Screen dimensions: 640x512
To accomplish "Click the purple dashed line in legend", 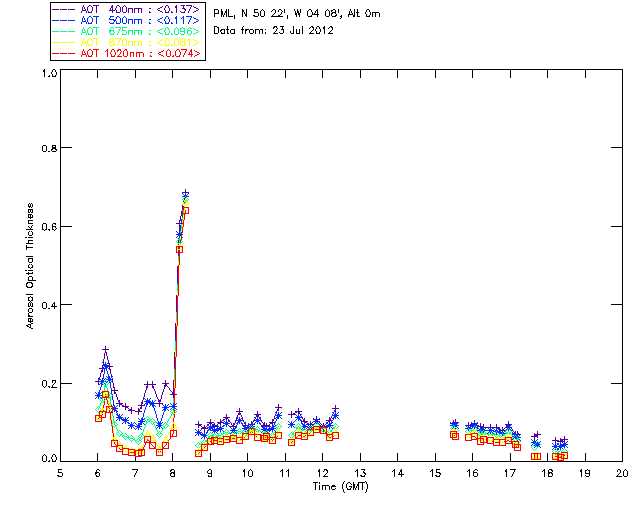I will (x=64, y=9).
